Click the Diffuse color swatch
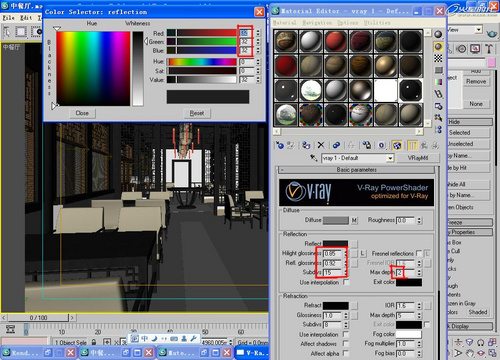Screen dimensions: 500x360 tap(336, 220)
